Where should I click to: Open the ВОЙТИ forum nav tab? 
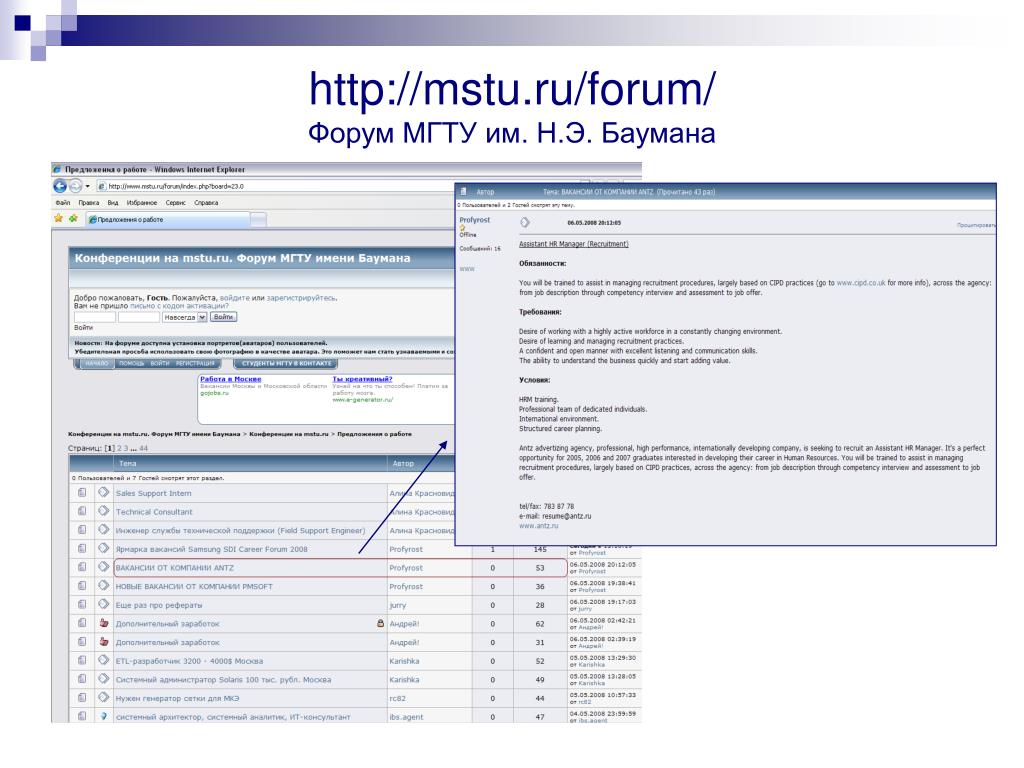[160, 364]
